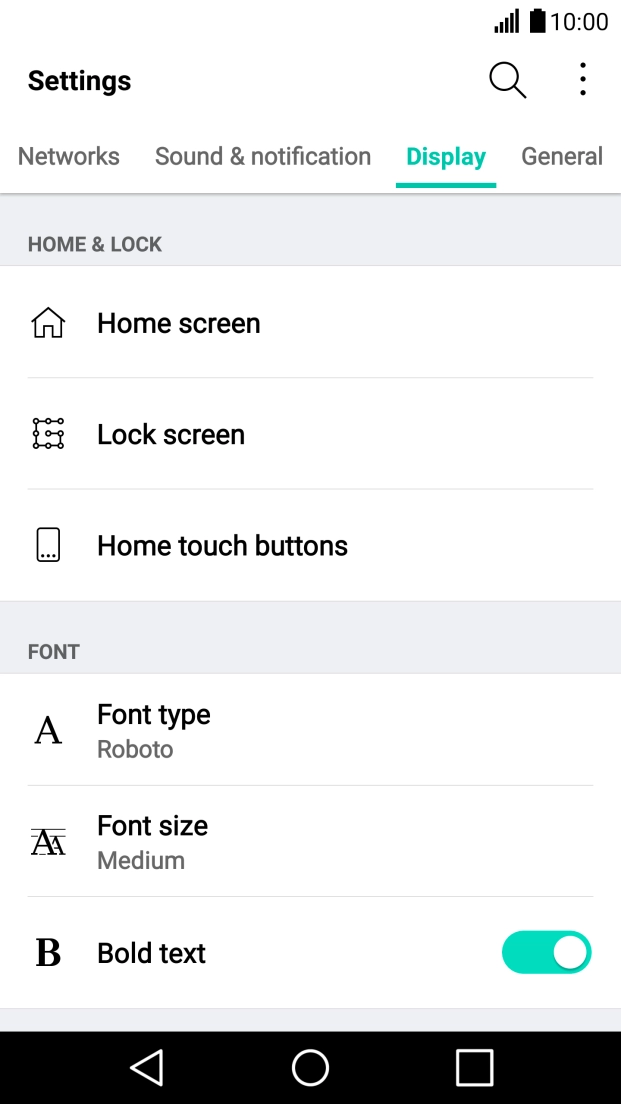
Task: Tap the search magnifier icon
Action: click(507, 80)
